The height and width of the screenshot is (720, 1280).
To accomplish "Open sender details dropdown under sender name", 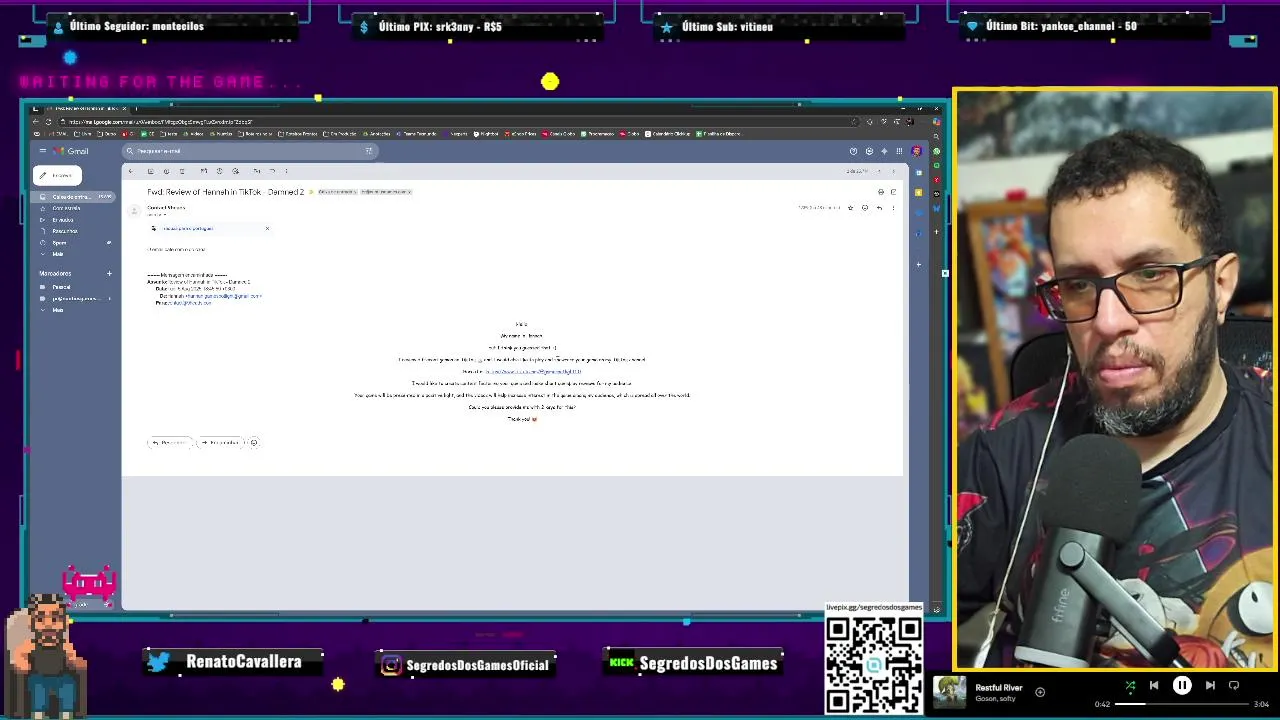I will (x=164, y=214).
